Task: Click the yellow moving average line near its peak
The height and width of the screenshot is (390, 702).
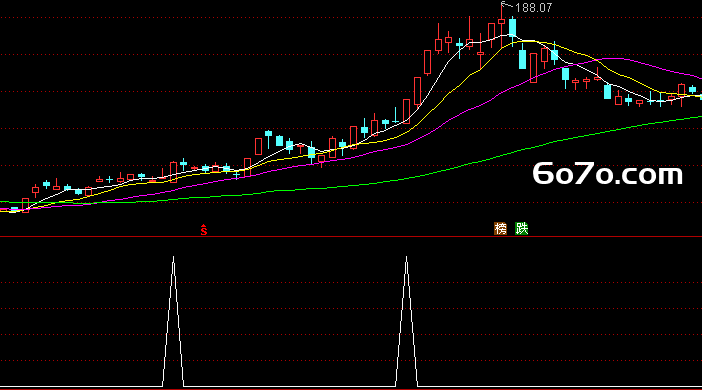Action: pyautogui.click(x=528, y=41)
